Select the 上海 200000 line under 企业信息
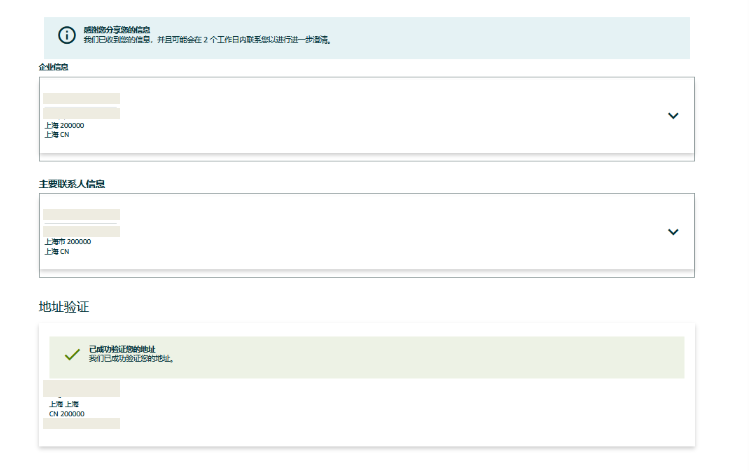The image size is (749, 471). (x=64, y=126)
